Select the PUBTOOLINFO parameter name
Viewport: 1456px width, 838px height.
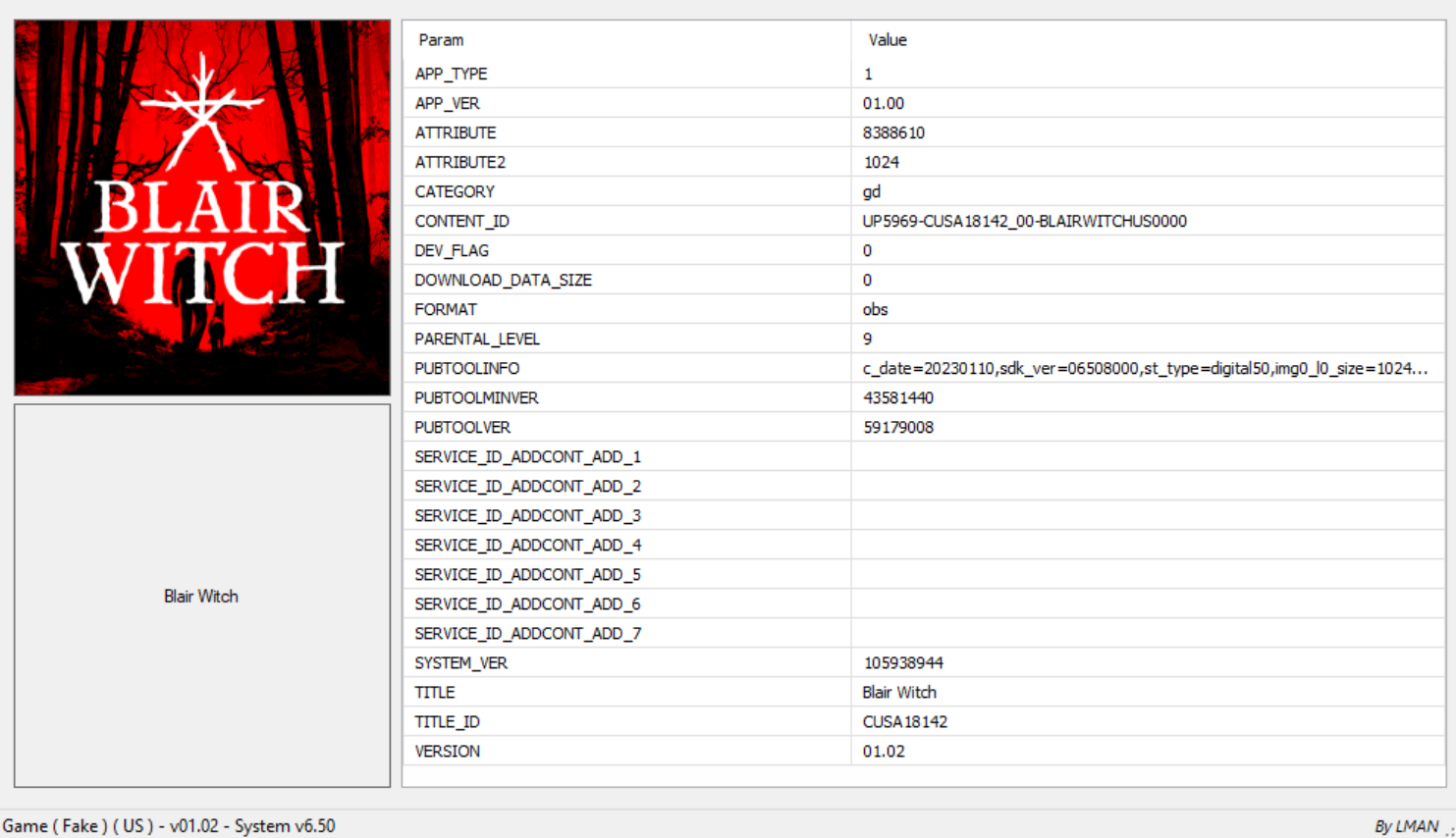click(467, 368)
